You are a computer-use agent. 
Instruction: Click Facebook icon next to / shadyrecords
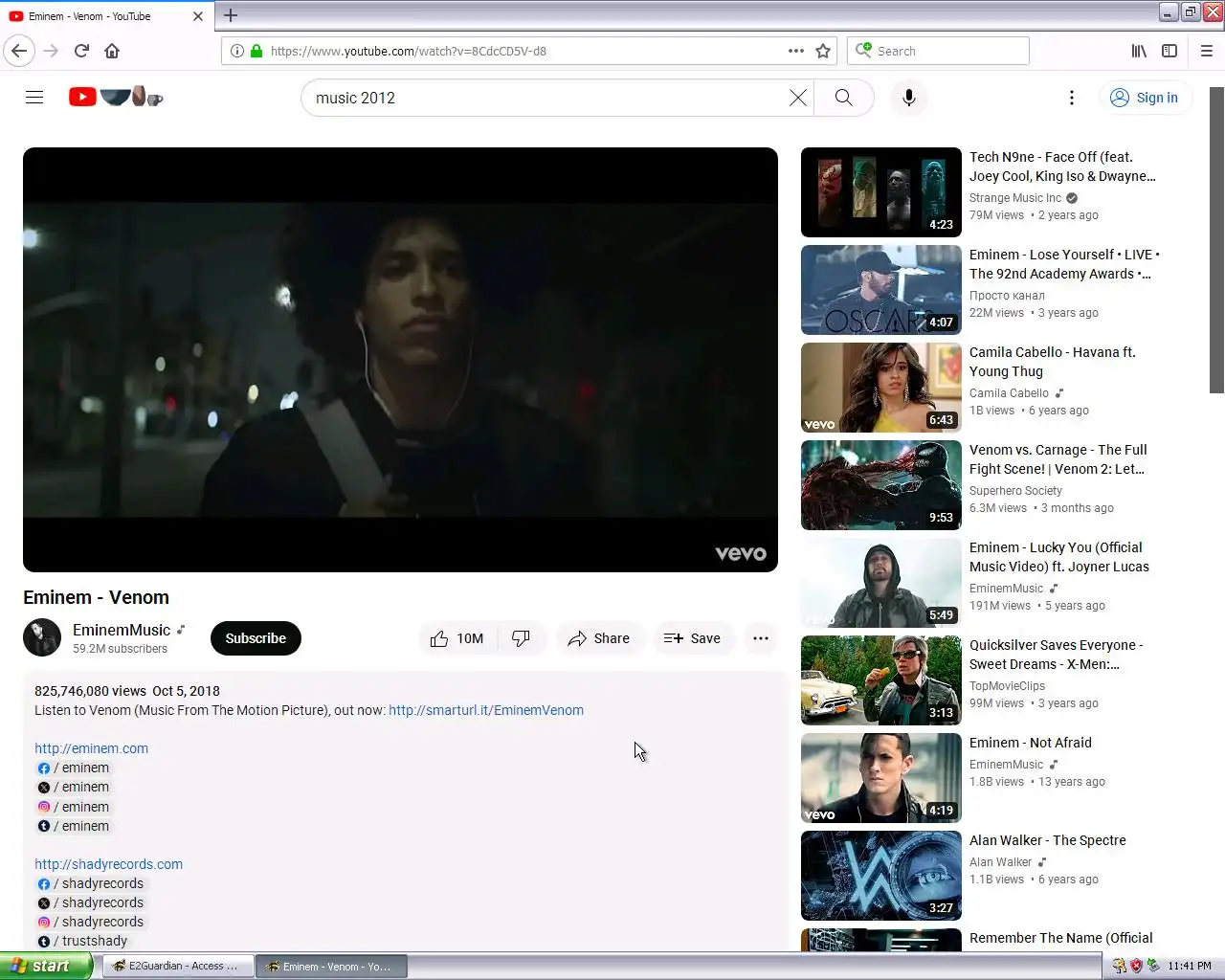(x=43, y=884)
